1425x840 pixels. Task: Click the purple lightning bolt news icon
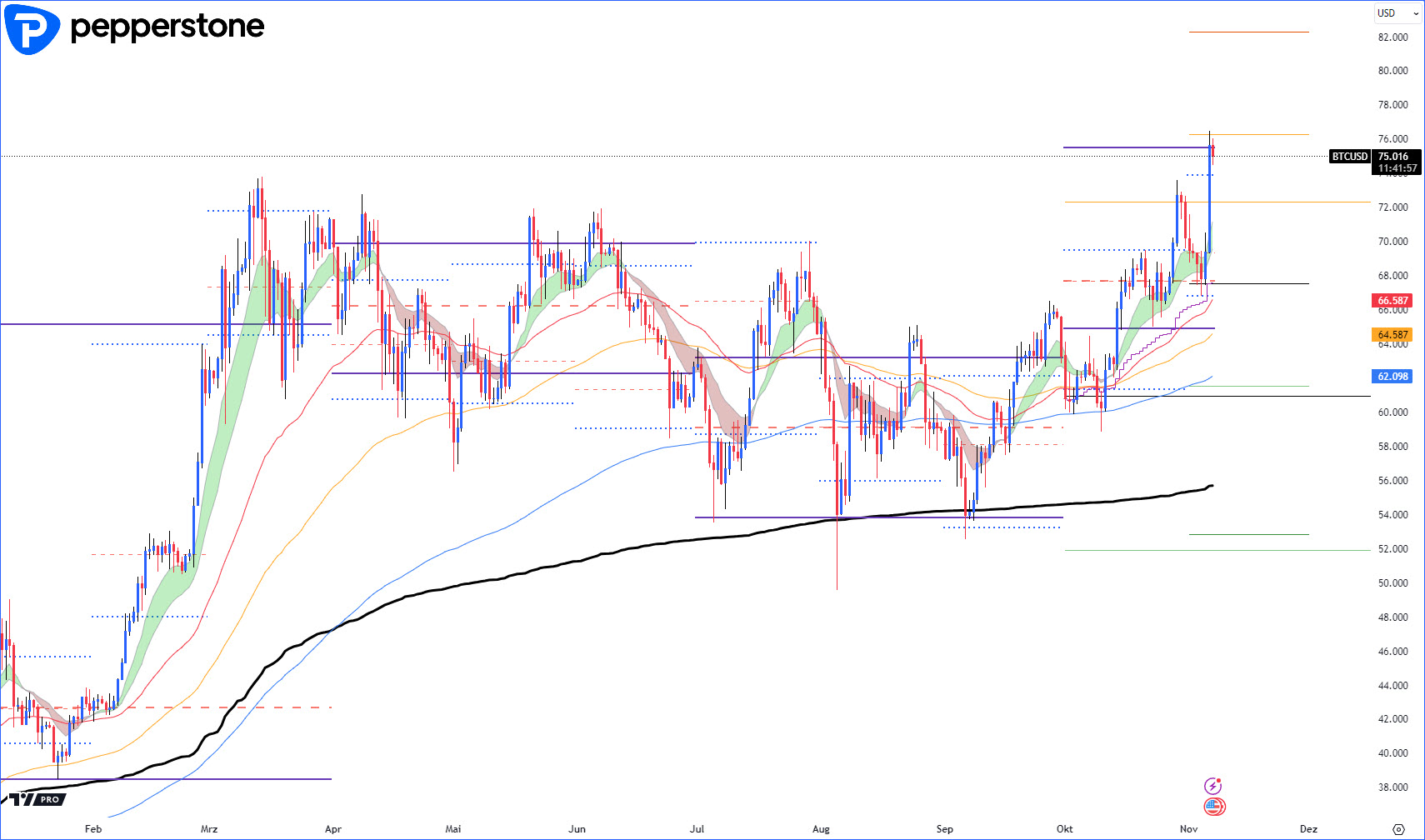[1213, 786]
